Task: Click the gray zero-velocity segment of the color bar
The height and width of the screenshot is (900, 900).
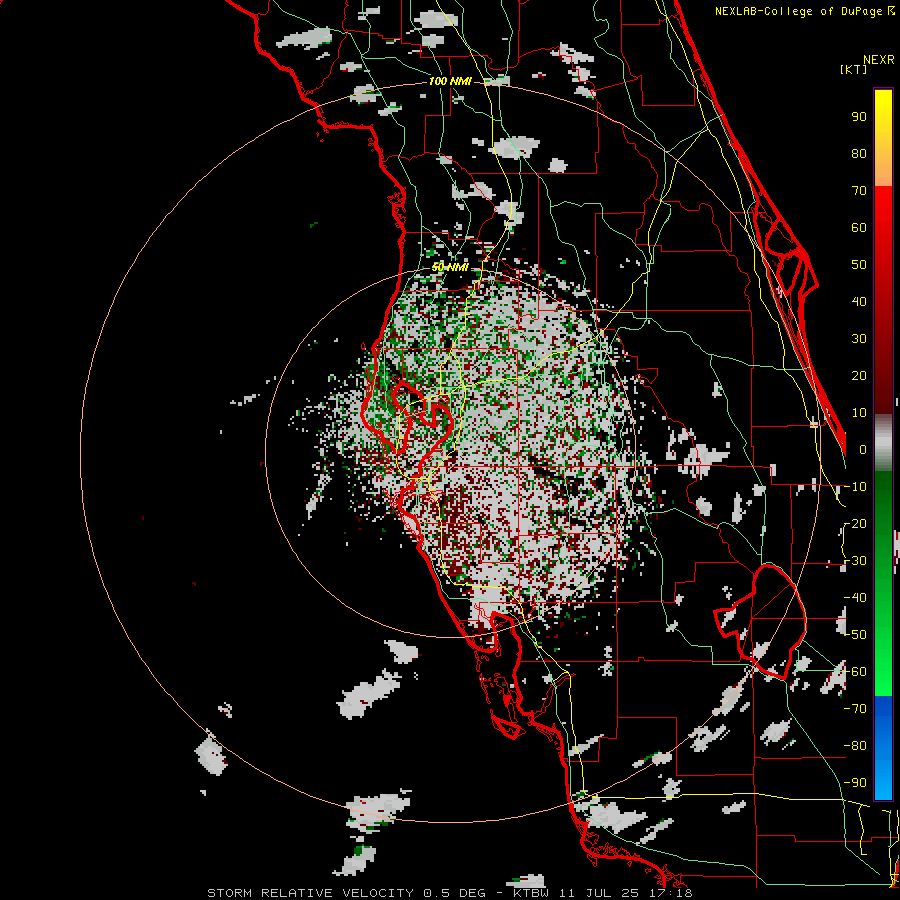Action: 883,442
